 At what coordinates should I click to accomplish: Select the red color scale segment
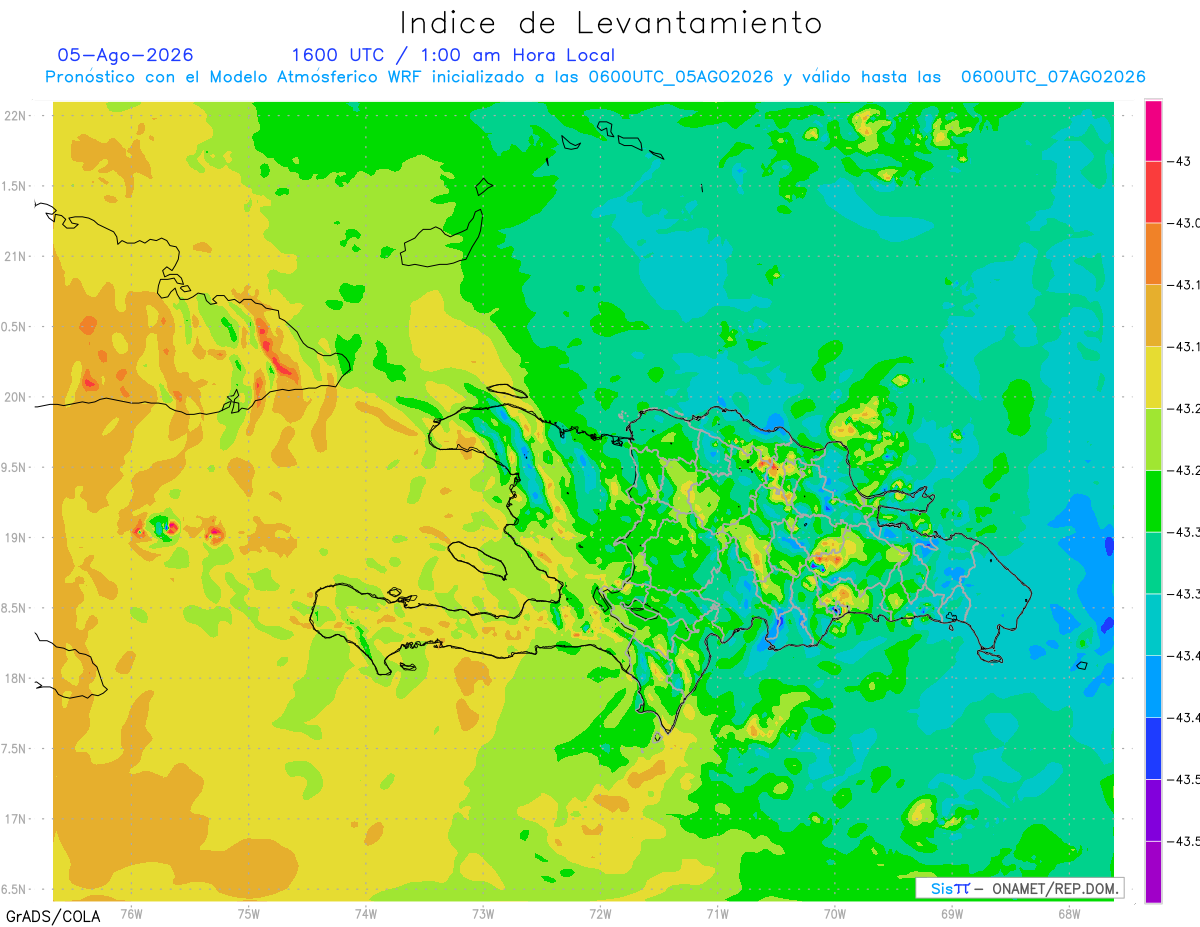coord(1153,192)
